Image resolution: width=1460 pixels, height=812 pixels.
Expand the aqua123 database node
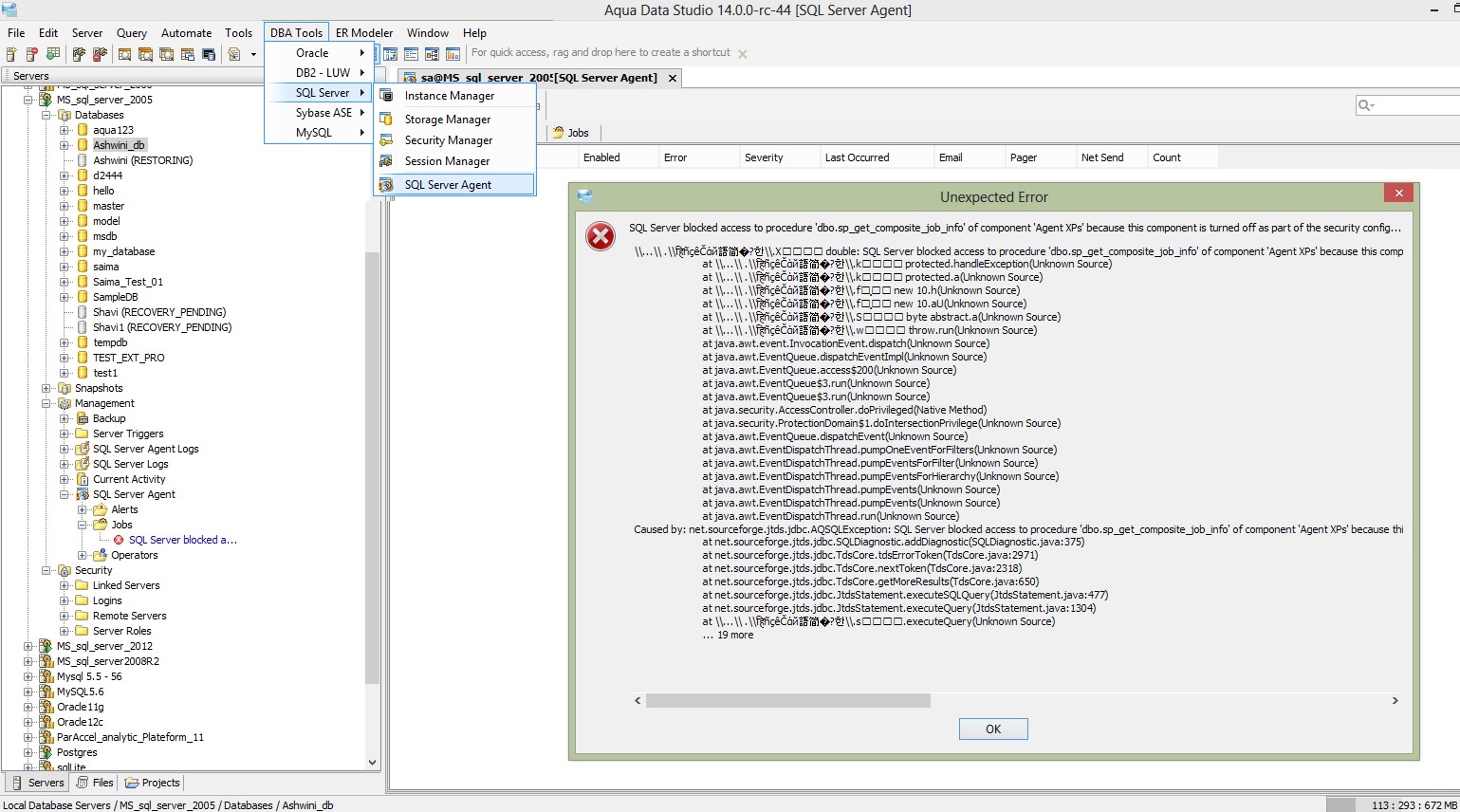(65, 130)
